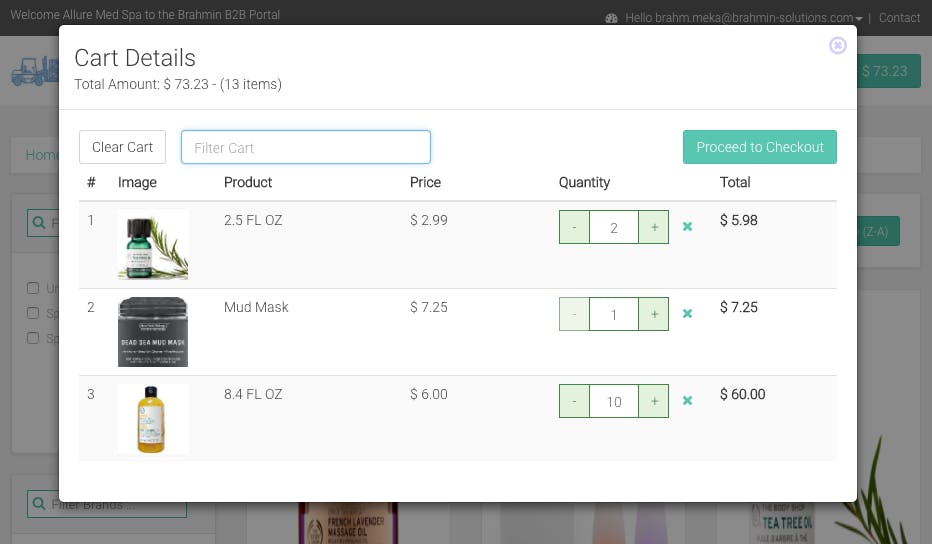Remove Mud Mask item from cart

pyautogui.click(x=687, y=314)
